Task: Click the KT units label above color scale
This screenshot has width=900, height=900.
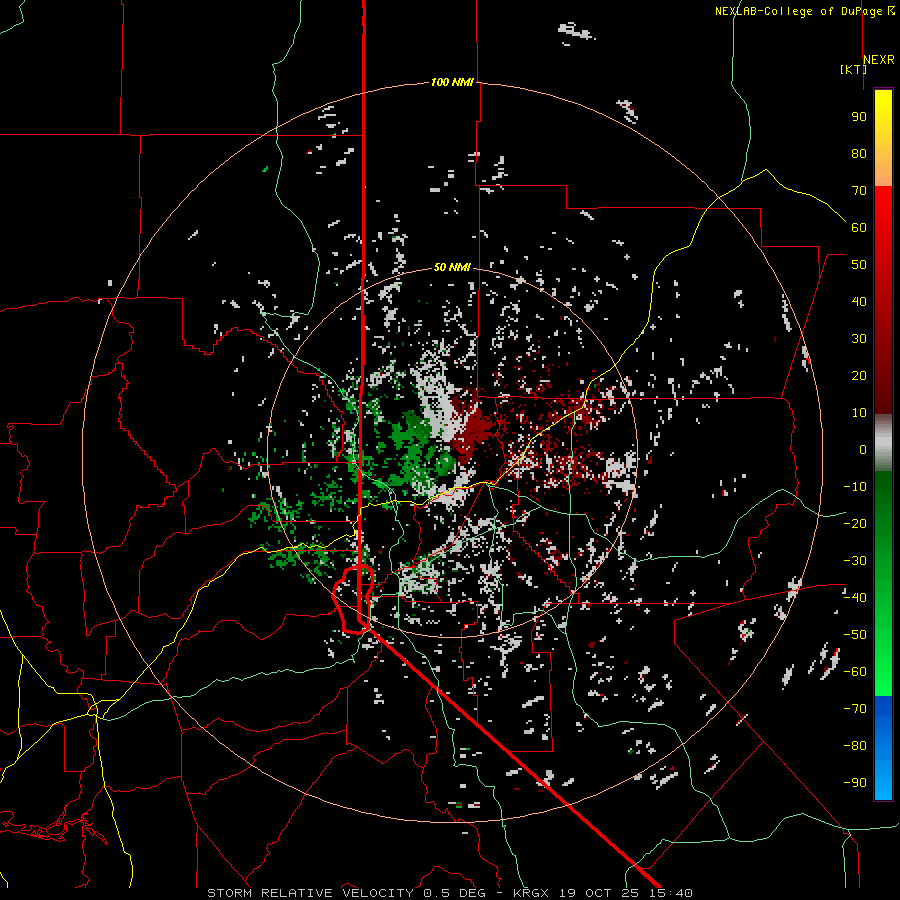Action: click(x=854, y=69)
